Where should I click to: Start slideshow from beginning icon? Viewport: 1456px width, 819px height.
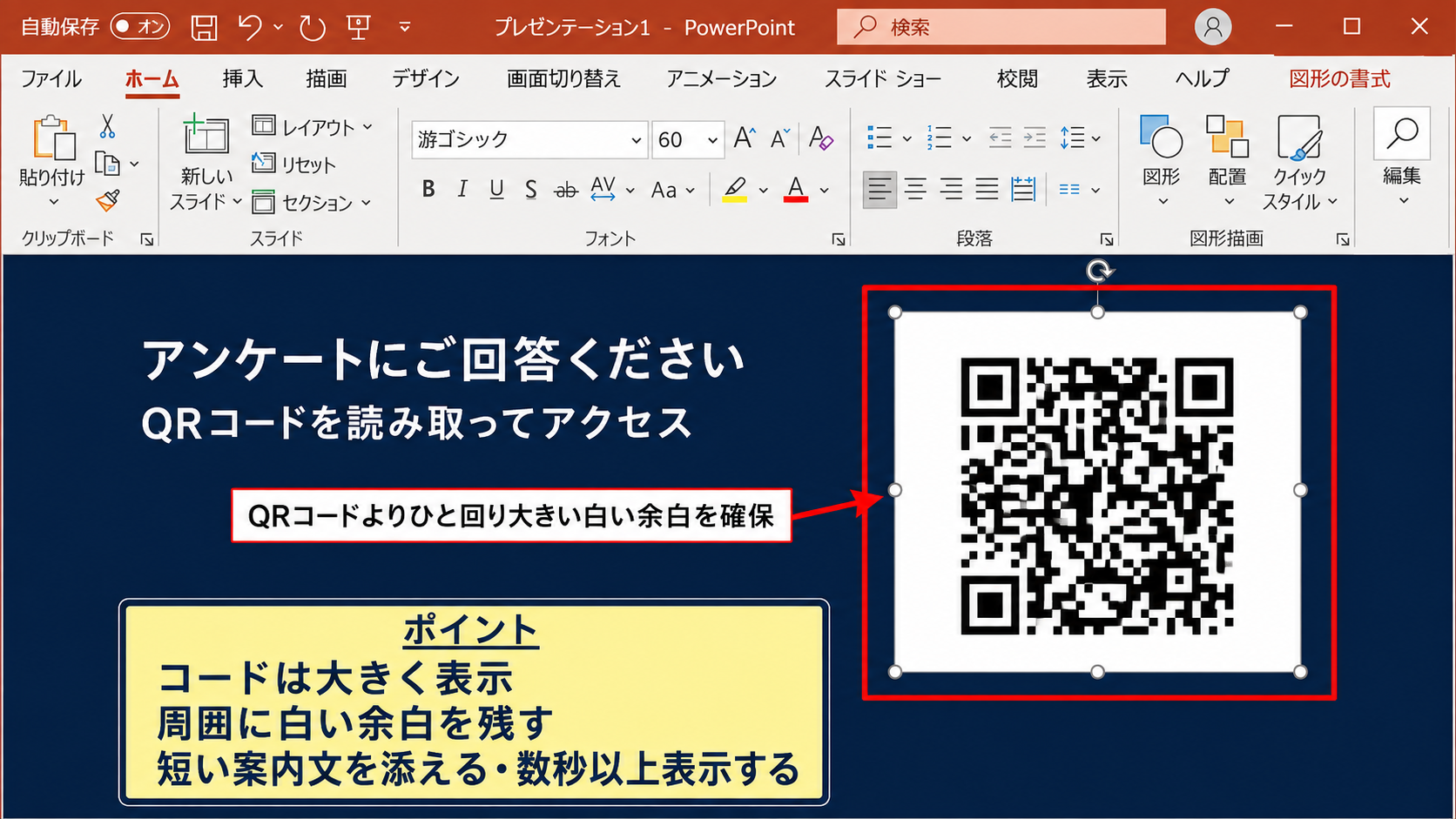359,27
